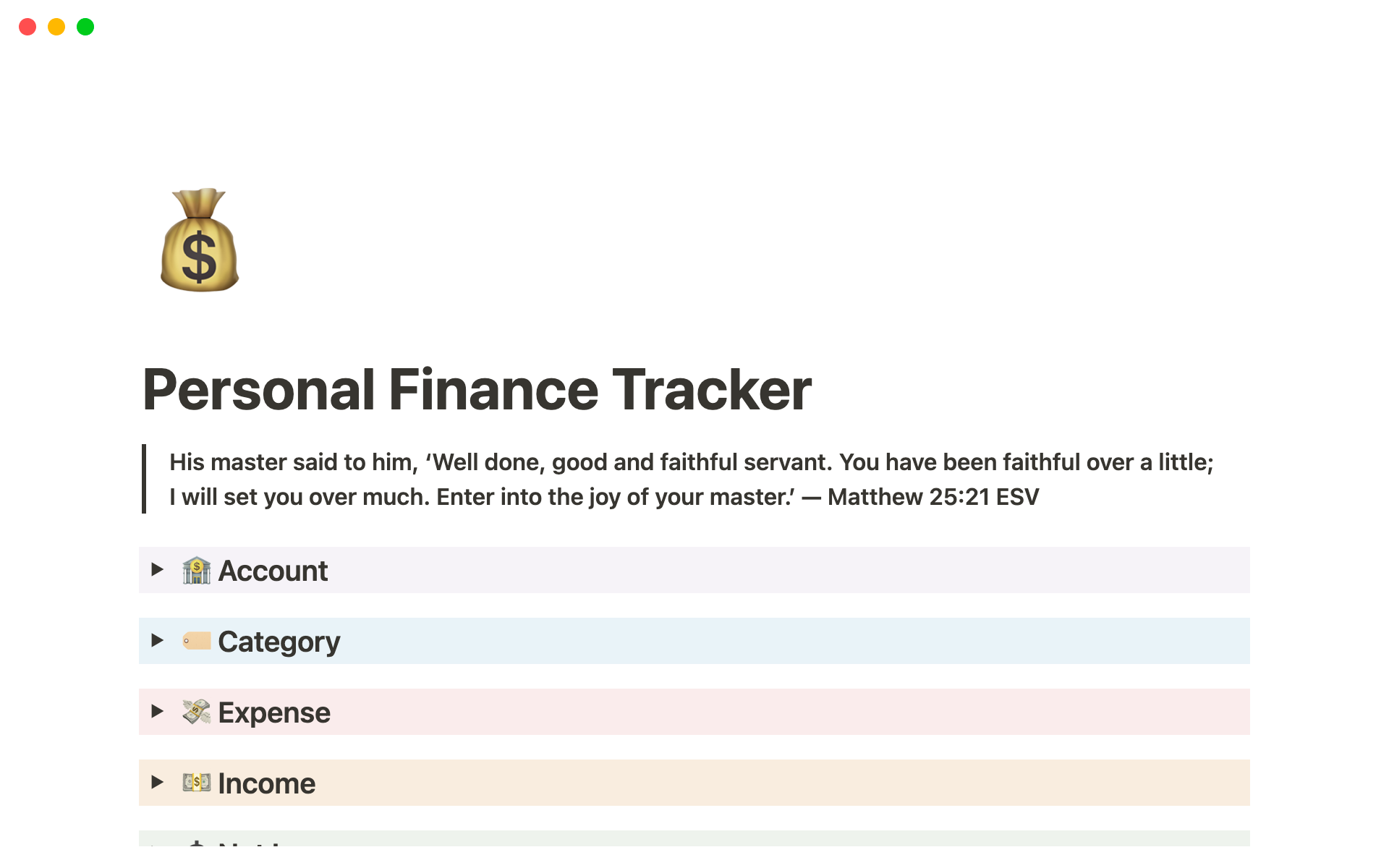Click the Personal Finance Tracker title
Image resolution: width=1389 pixels, height=868 pixels.
(x=477, y=391)
